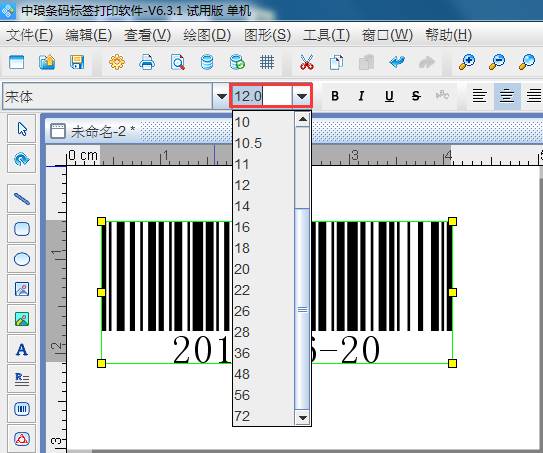This screenshot has width=543, height=453.
Task: Click the greyed icon after strikethrough
Action: [442, 95]
